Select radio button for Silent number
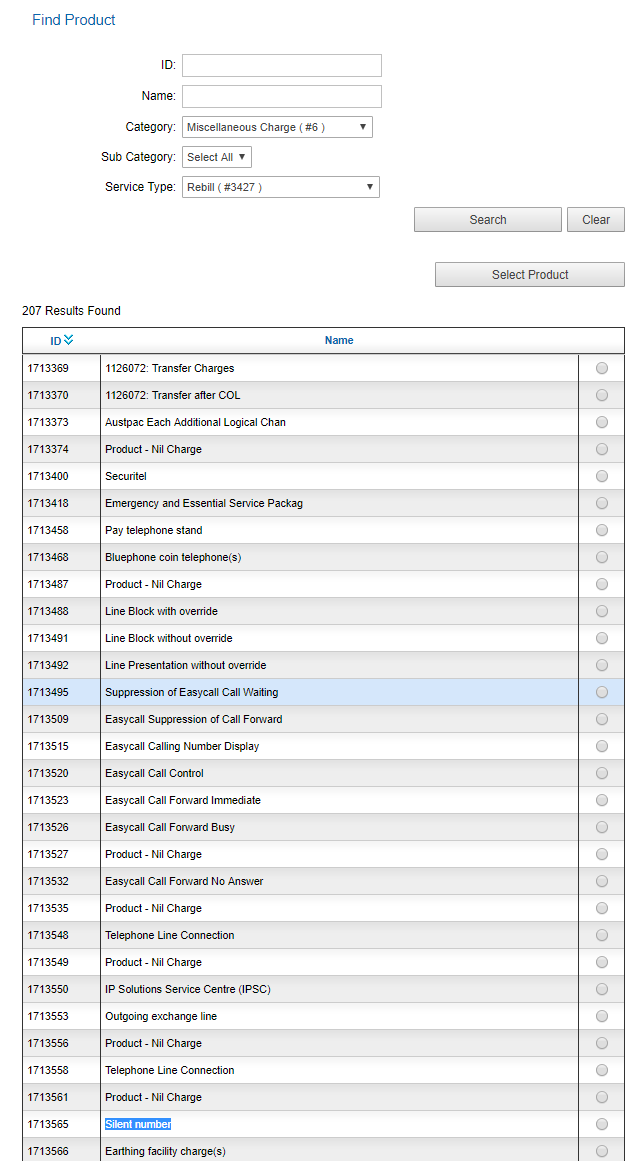 (602, 1124)
